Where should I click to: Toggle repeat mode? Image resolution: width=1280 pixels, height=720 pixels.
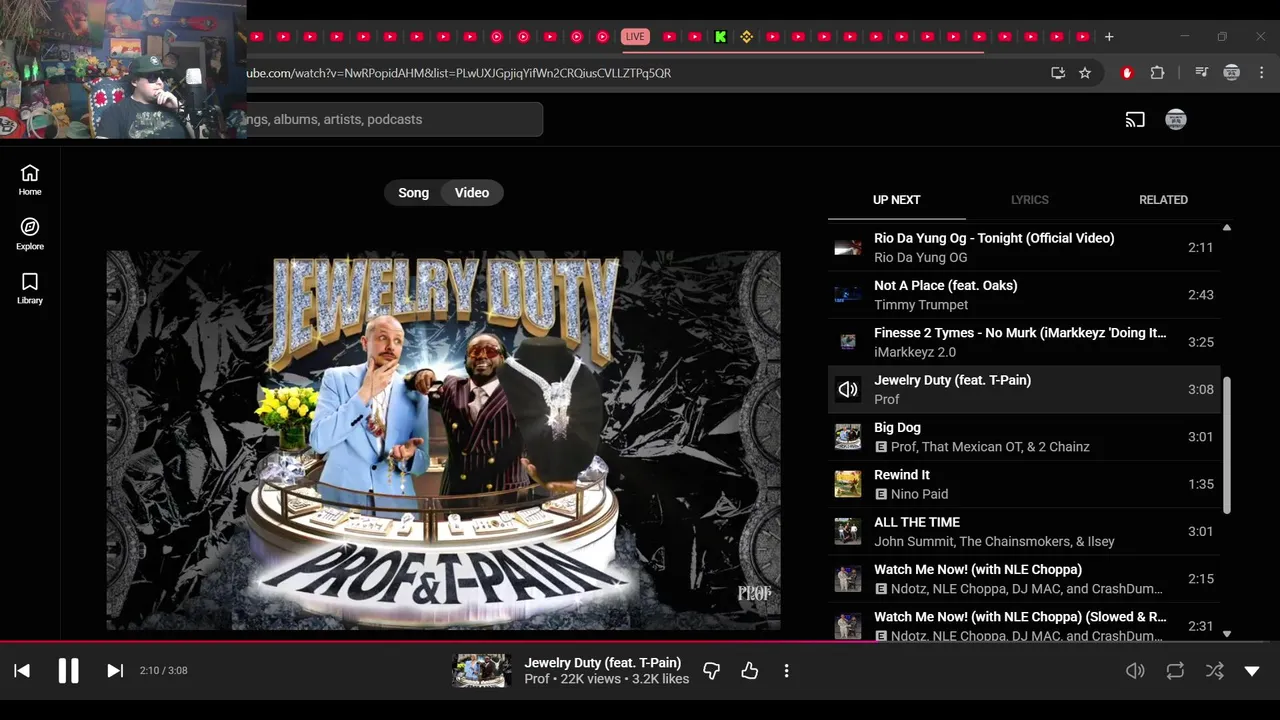click(x=1175, y=671)
